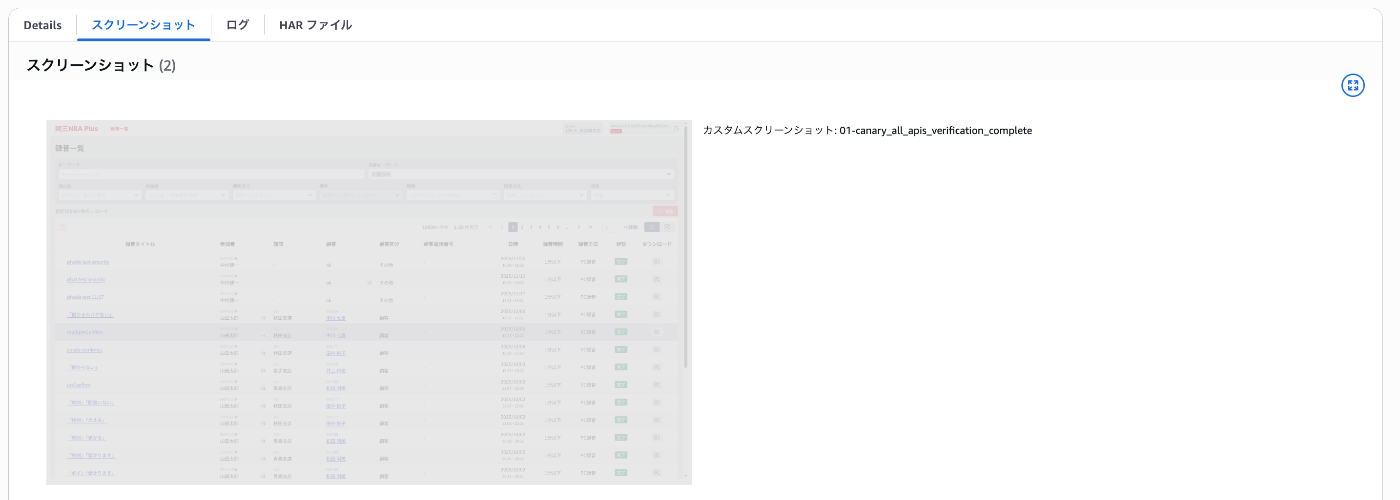Toggle the select-all checkbox above the table
Screen dimensions: 1400x500
click(x=61, y=227)
